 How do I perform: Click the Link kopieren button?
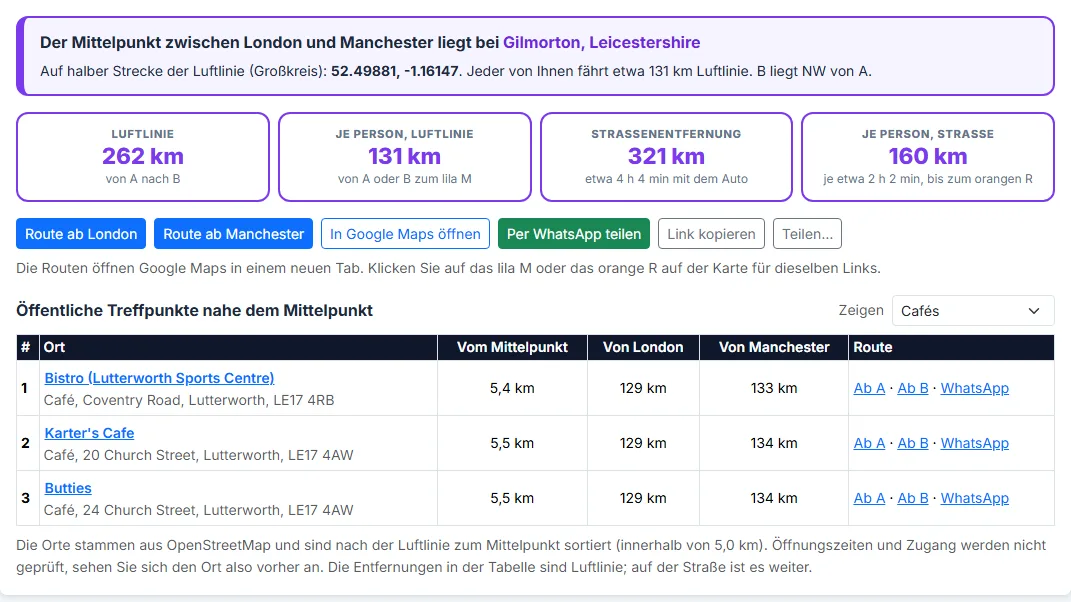tap(711, 234)
